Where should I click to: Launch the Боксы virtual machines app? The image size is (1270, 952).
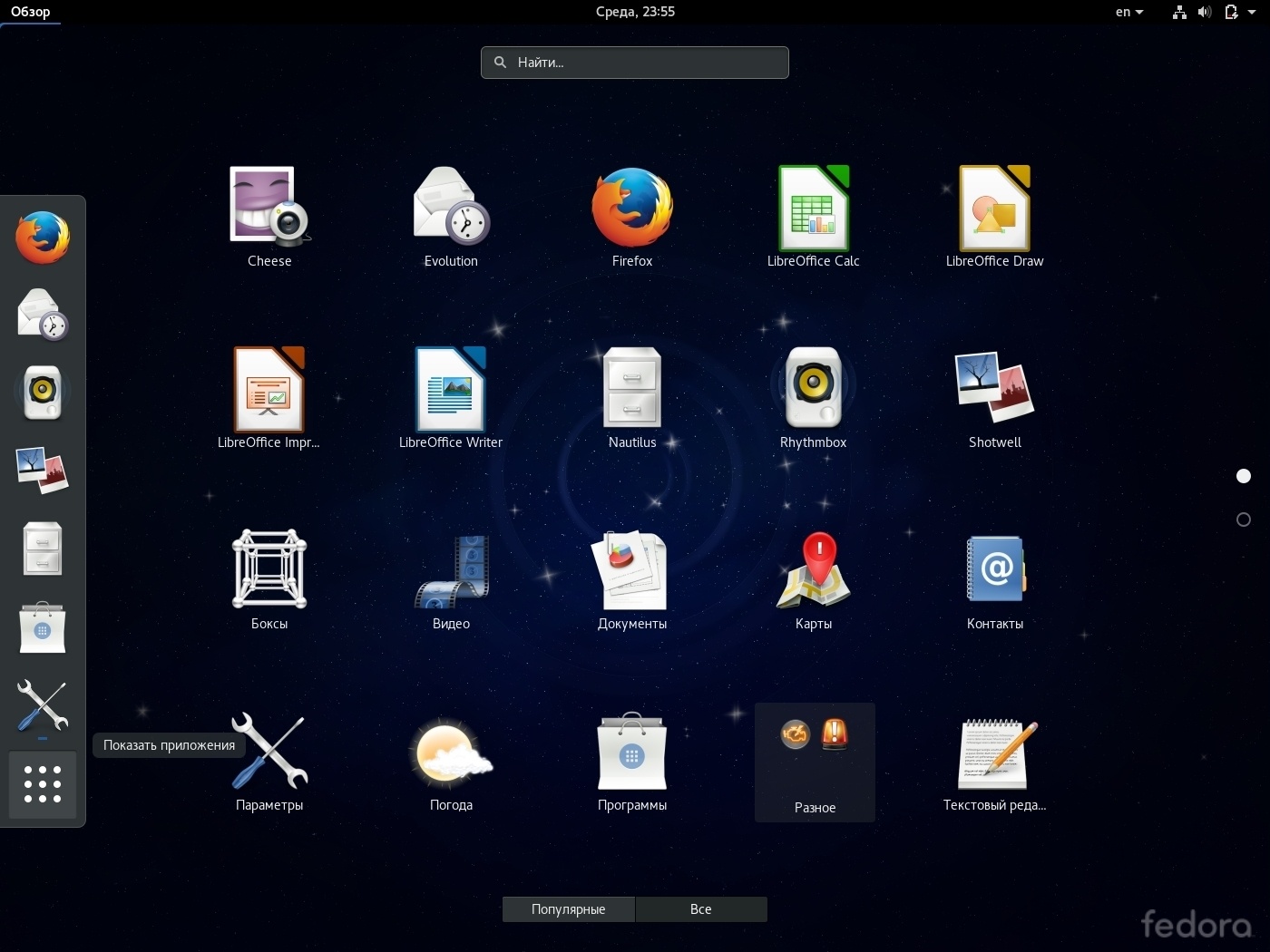(x=269, y=579)
